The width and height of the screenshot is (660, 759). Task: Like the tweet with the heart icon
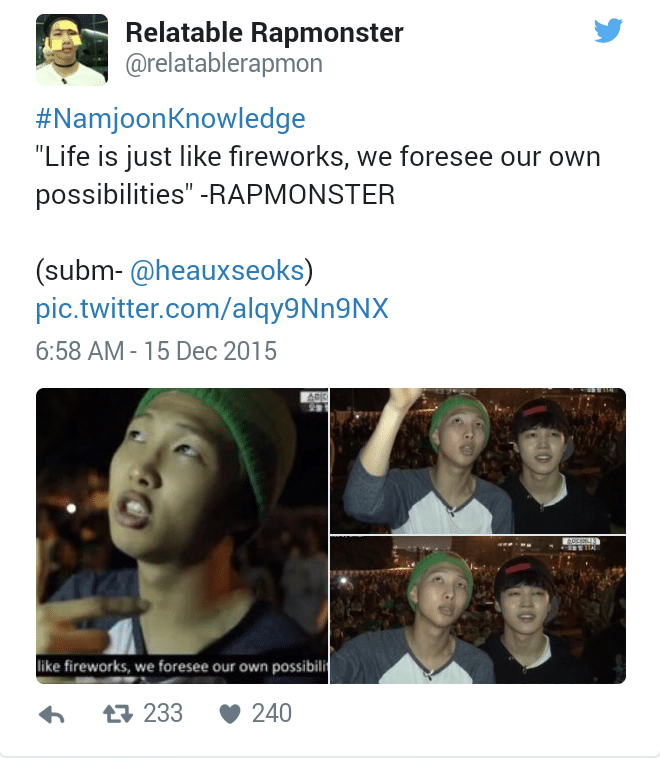click(230, 714)
